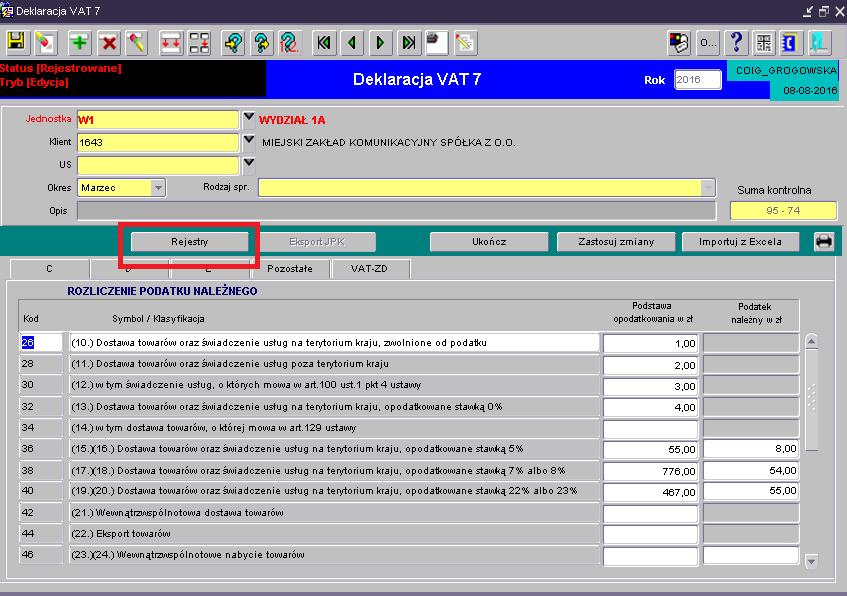
Task: Exit via the cyan door icon
Action: [819, 42]
